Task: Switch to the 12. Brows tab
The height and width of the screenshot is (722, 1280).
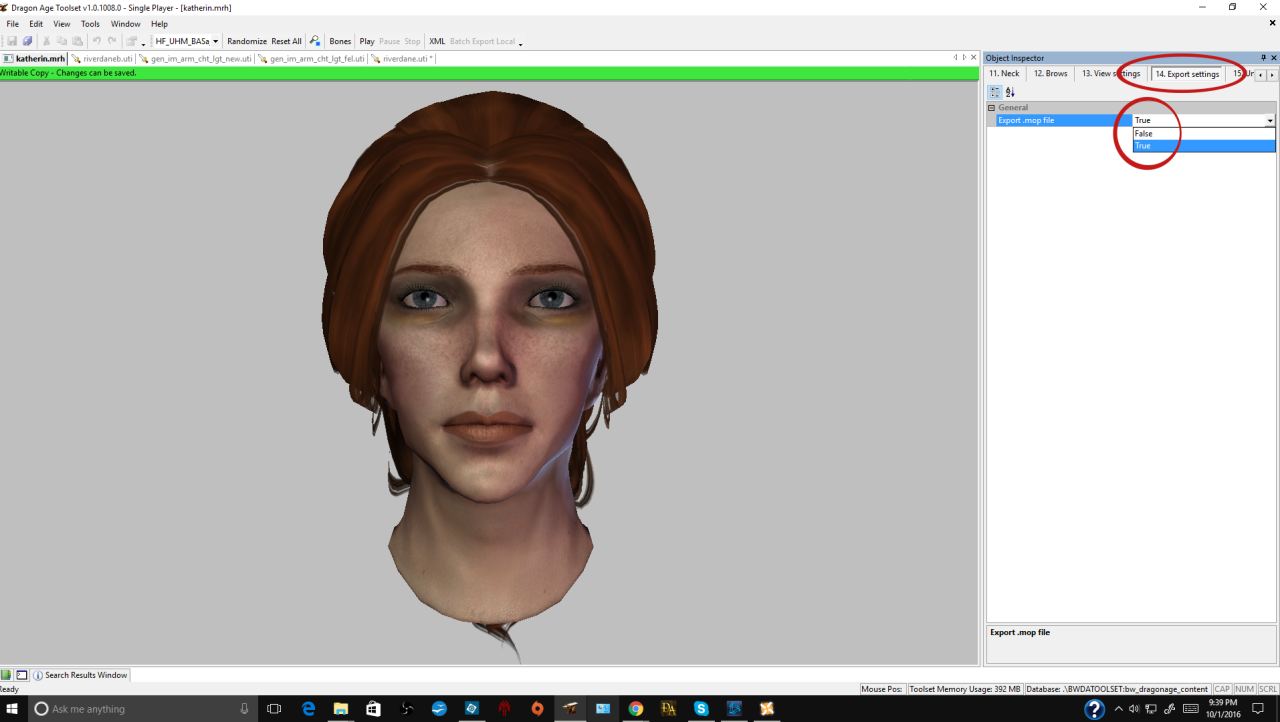Action: tap(1050, 74)
